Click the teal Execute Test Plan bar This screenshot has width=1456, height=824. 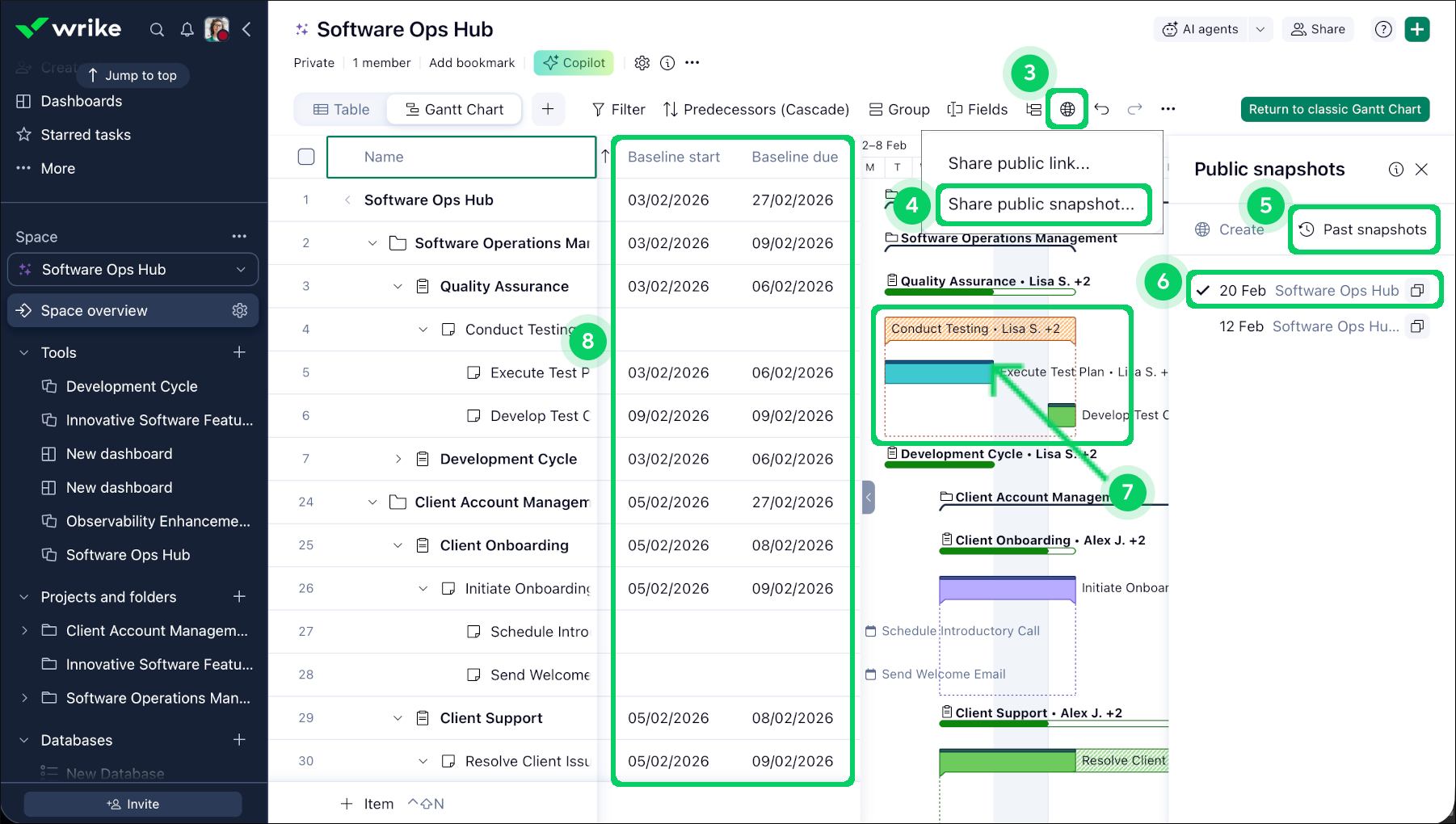pos(938,372)
